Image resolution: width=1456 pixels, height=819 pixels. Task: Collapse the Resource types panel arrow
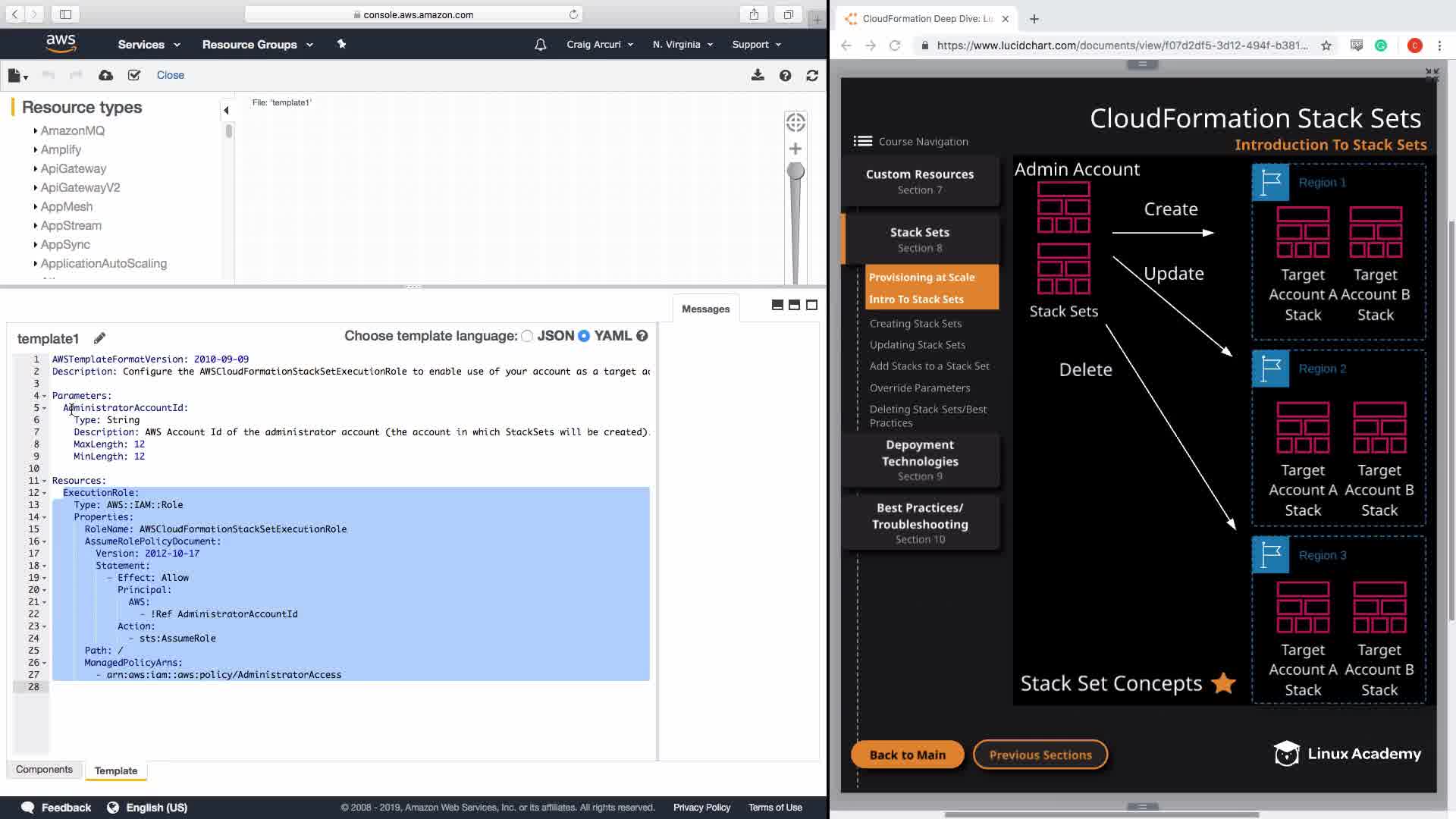point(226,111)
